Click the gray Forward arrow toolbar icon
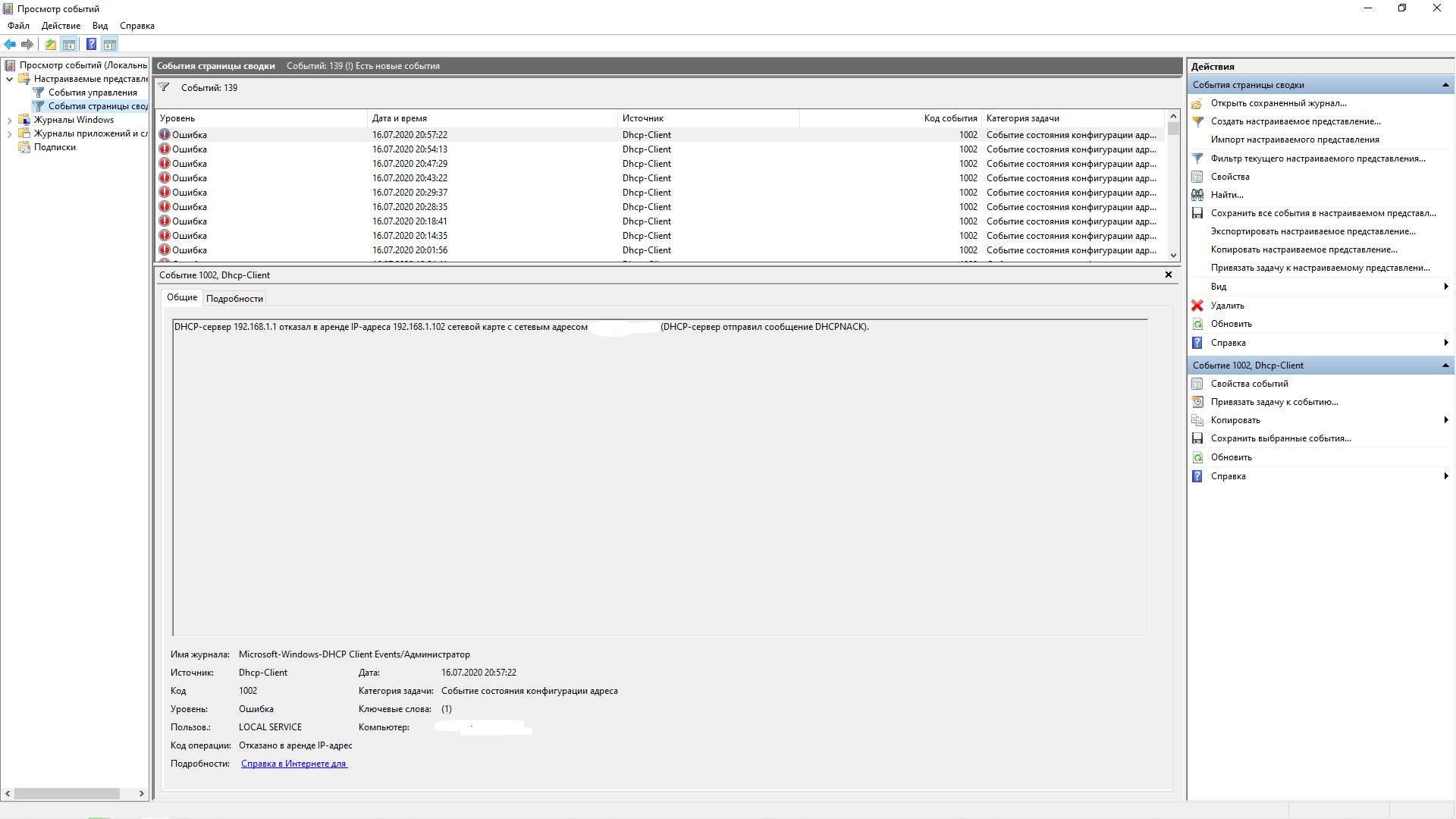This screenshot has width=1456, height=819. click(x=27, y=44)
